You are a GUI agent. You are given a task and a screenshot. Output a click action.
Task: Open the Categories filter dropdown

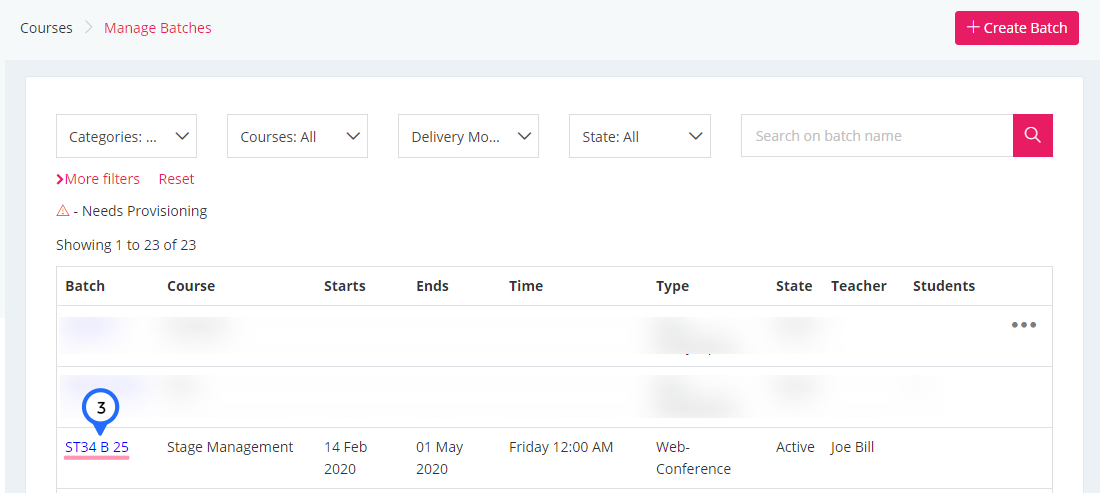[126, 136]
